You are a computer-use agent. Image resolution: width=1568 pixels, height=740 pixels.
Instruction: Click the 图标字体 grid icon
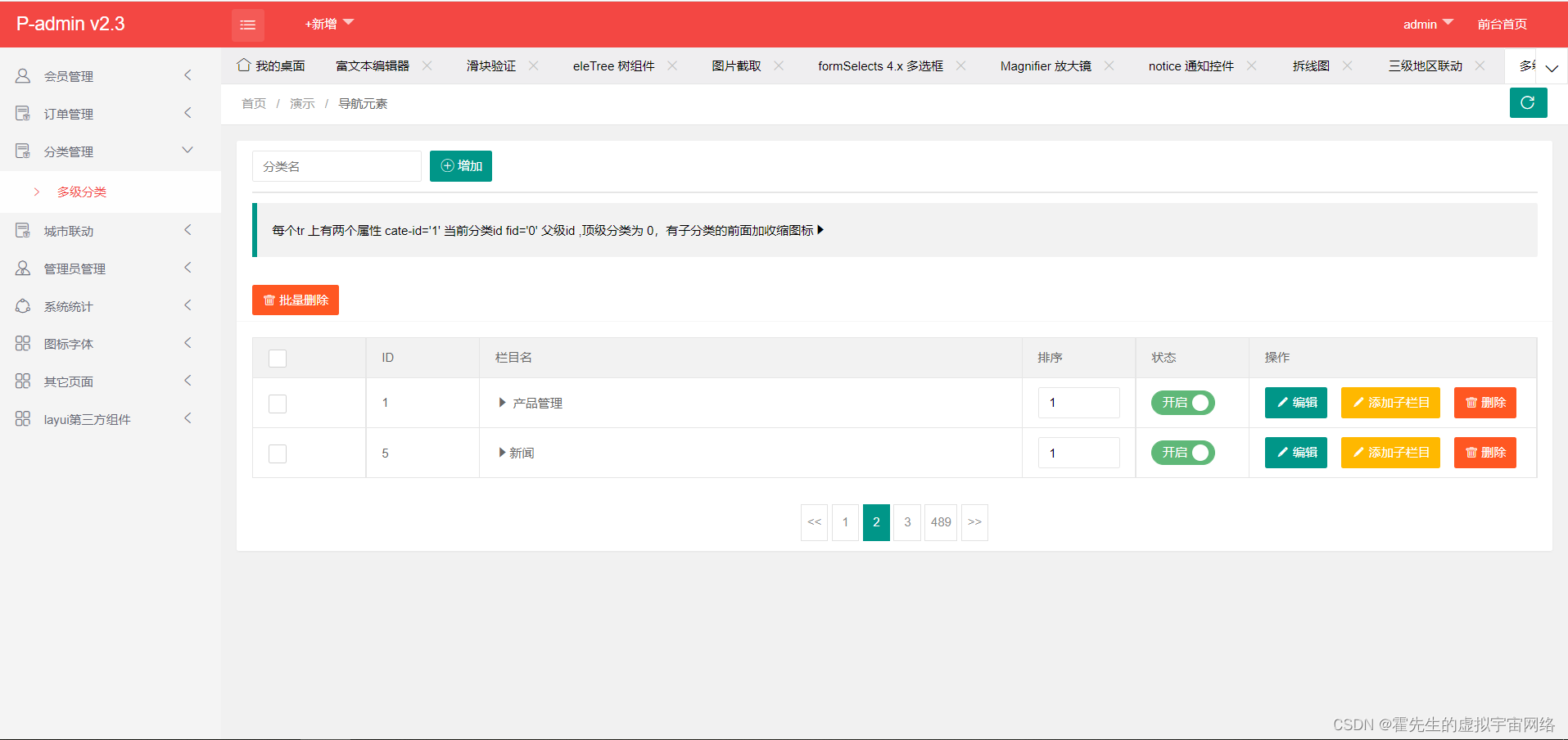(x=22, y=343)
